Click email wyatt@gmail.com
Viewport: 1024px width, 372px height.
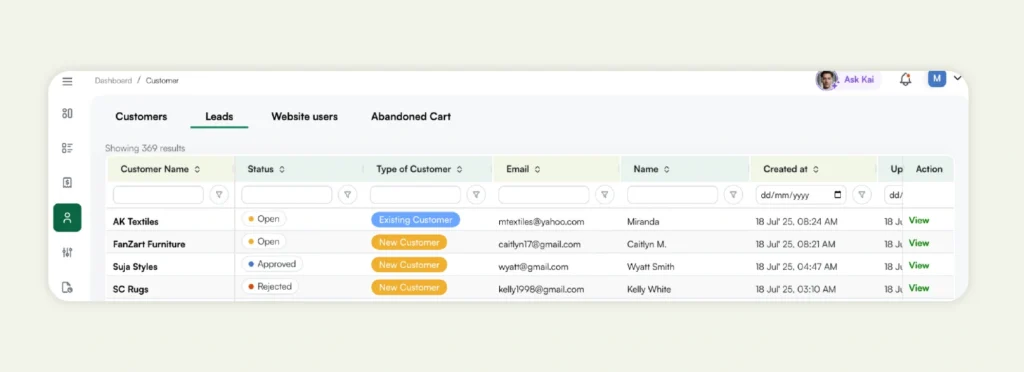tap(534, 267)
